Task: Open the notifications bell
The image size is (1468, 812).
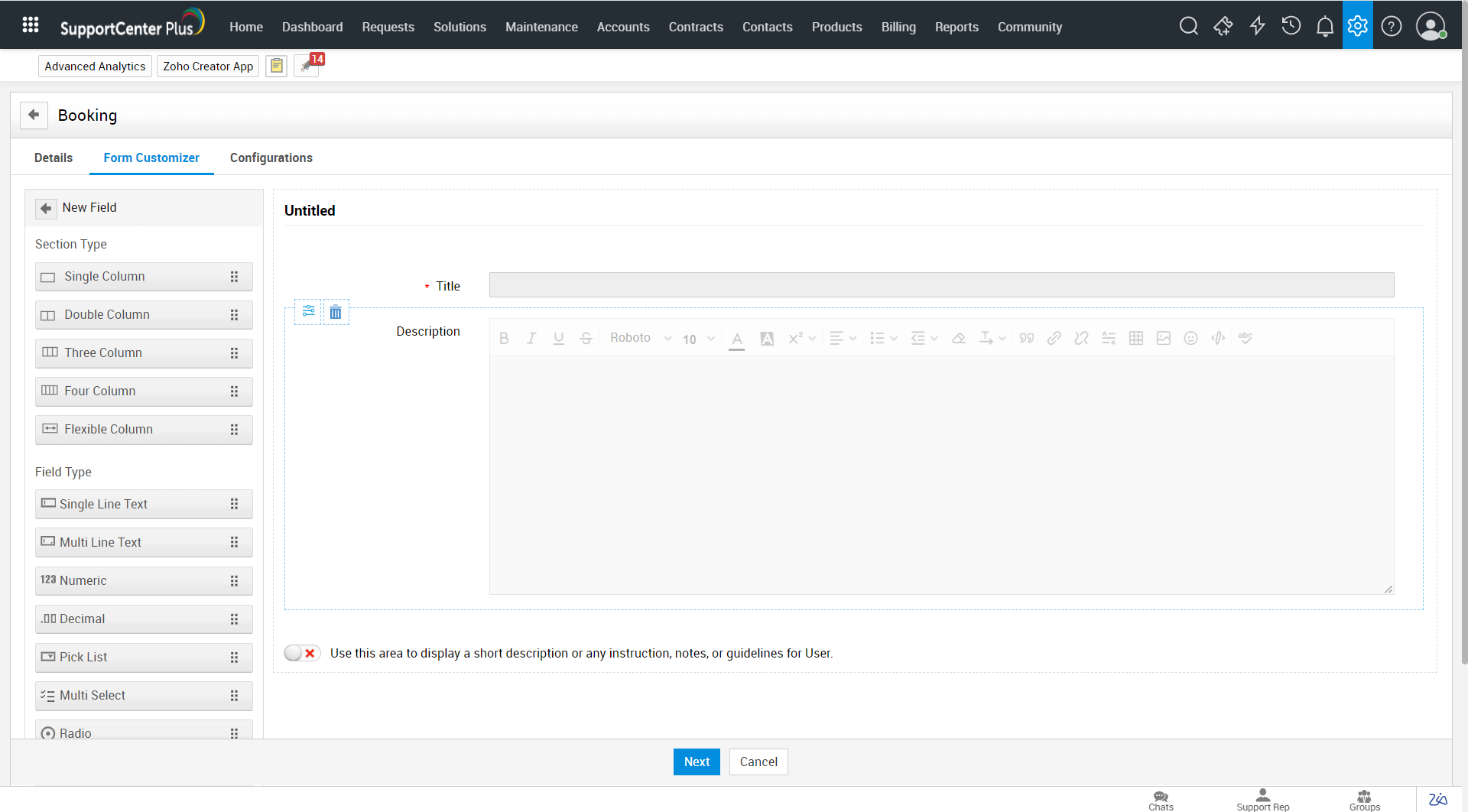Action: (x=1324, y=26)
